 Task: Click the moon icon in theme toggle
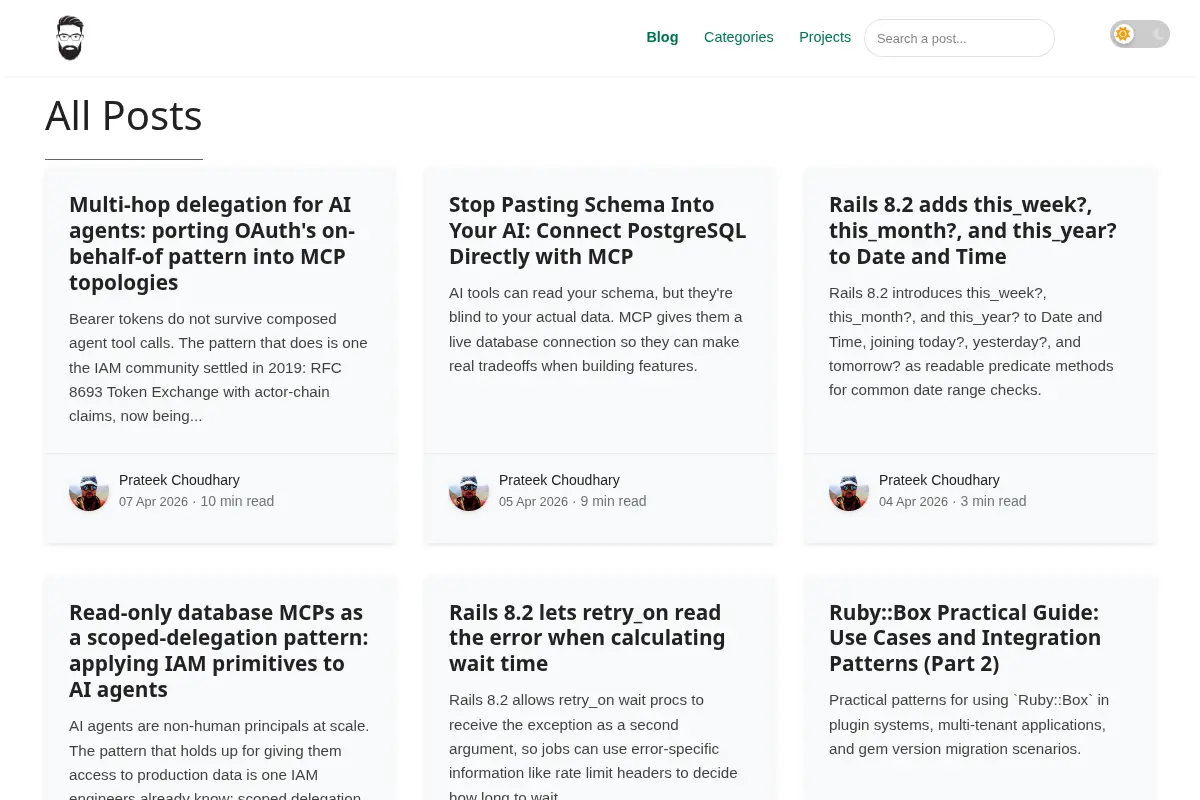[x=1158, y=34]
